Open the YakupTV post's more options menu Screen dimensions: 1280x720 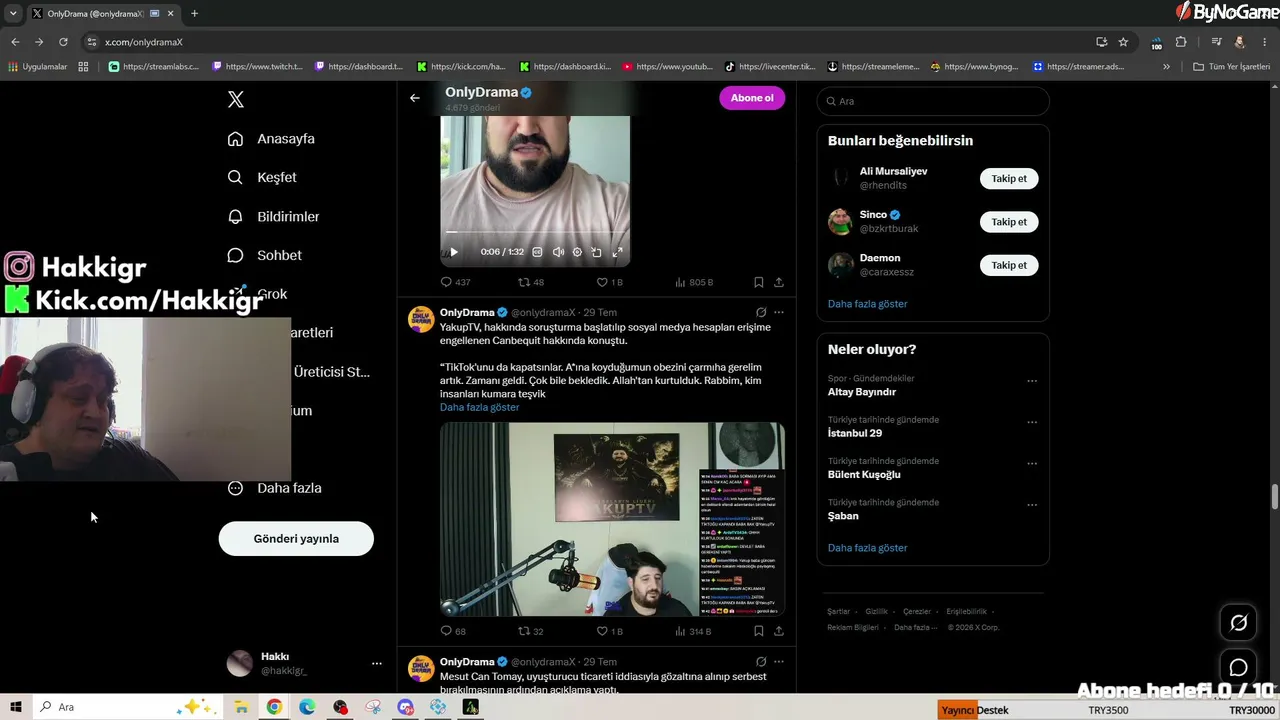pyautogui.click(x=779, y=312)
